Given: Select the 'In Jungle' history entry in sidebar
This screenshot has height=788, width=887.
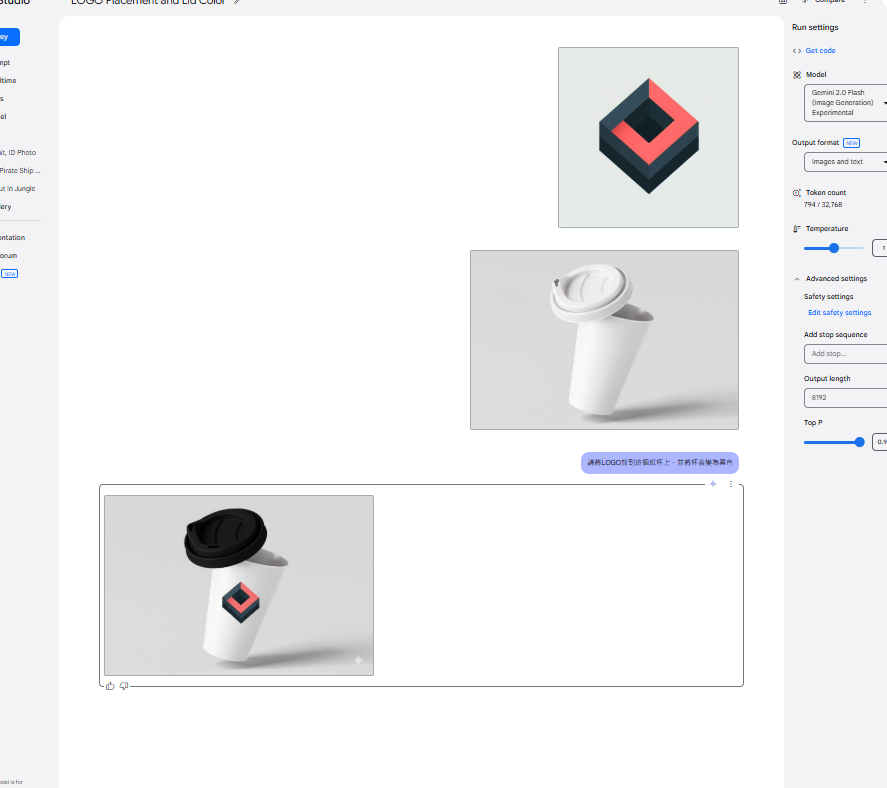Looking at the screenshot, I should (18, 189).
